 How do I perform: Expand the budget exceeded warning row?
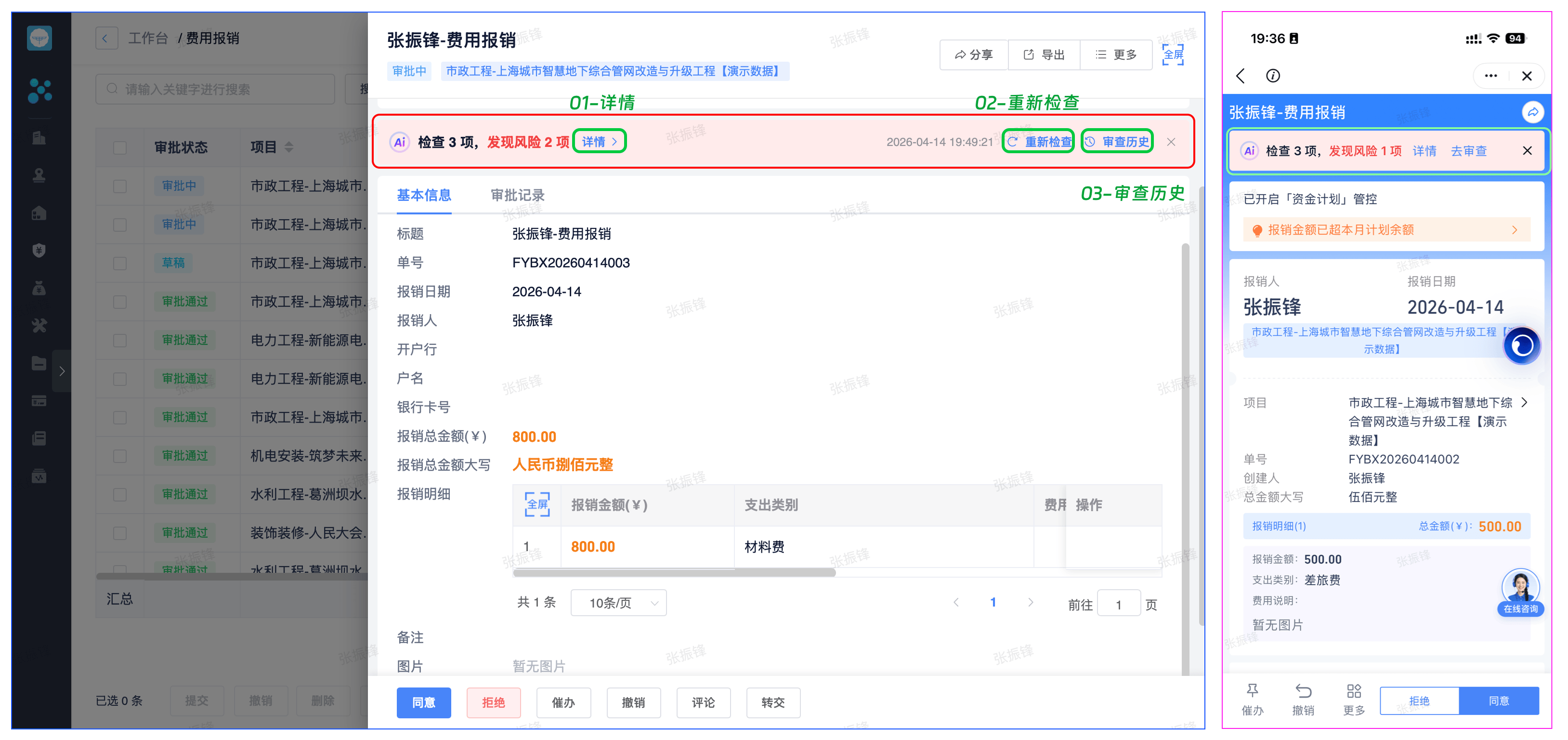coord(1386,230)
